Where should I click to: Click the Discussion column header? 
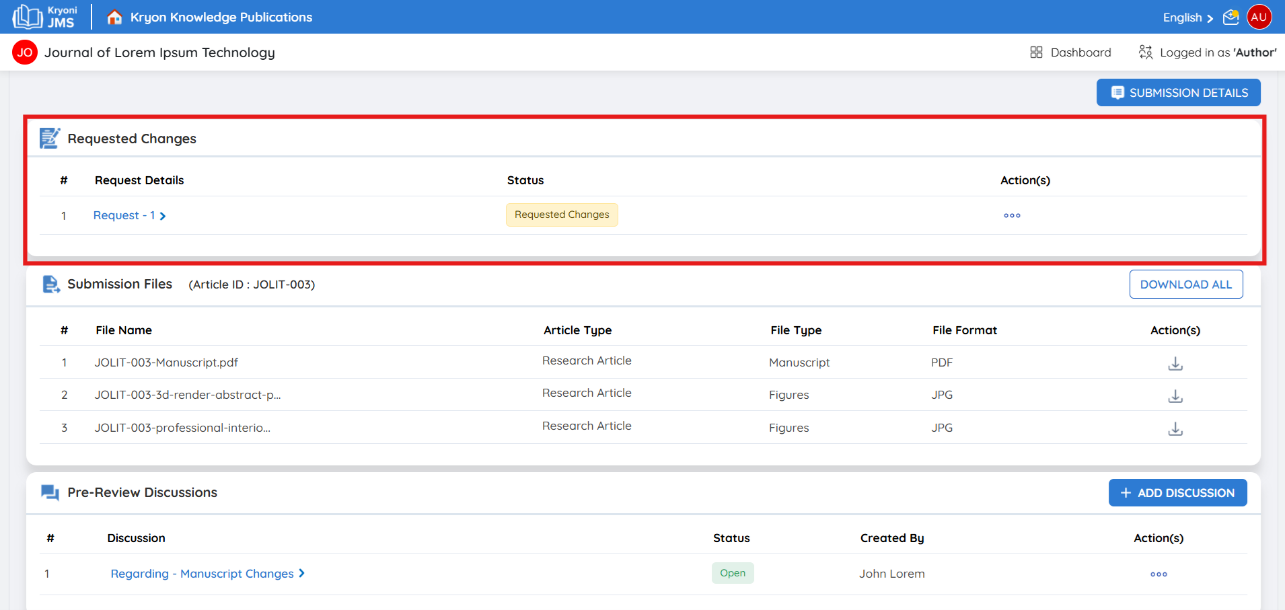(x=136, y=538)
